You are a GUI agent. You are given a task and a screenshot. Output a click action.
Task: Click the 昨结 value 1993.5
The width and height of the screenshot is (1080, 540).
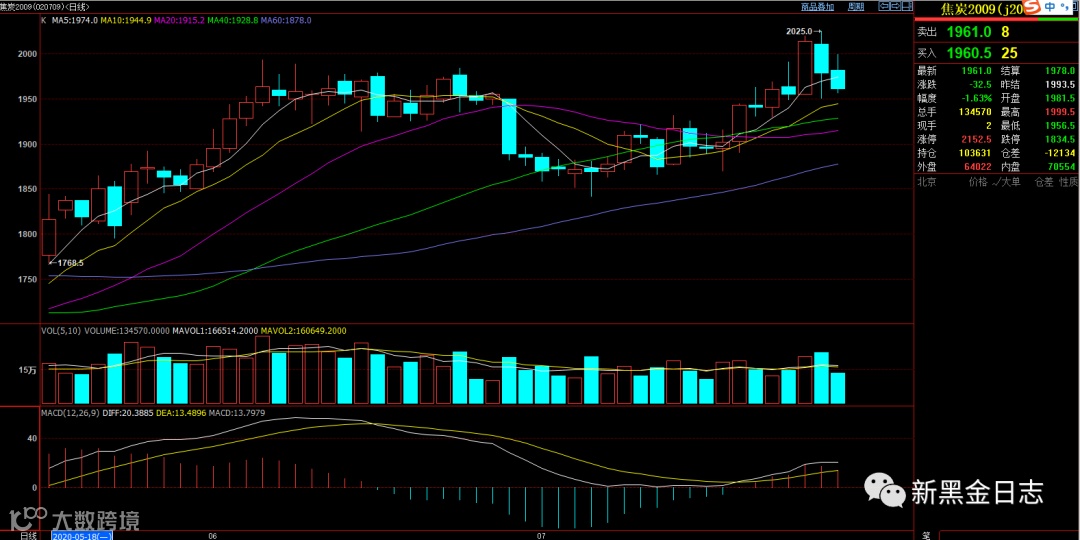click(x=1061, y=84)
